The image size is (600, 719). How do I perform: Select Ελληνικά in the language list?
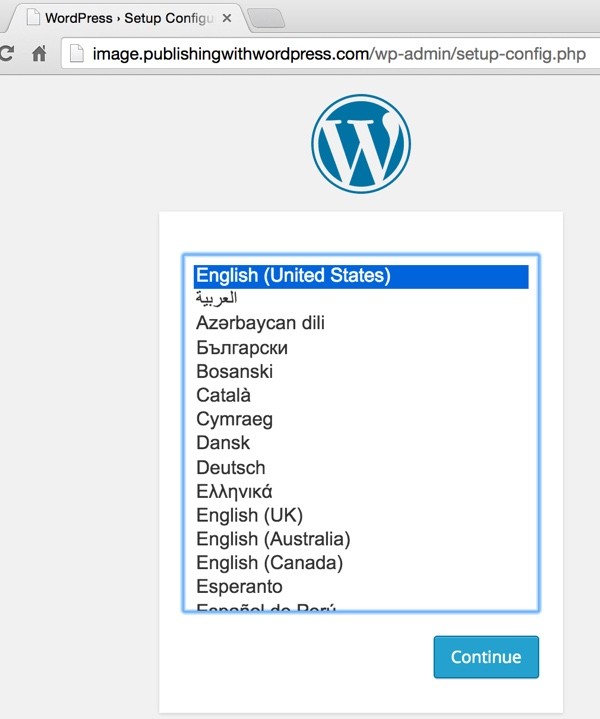pos(361,492)
